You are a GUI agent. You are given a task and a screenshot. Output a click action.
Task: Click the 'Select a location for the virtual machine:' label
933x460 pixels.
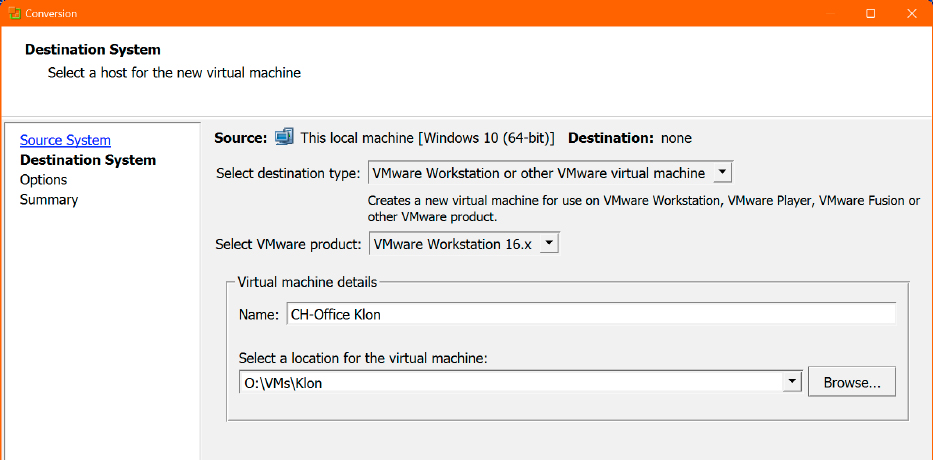[x=363, y=358]
